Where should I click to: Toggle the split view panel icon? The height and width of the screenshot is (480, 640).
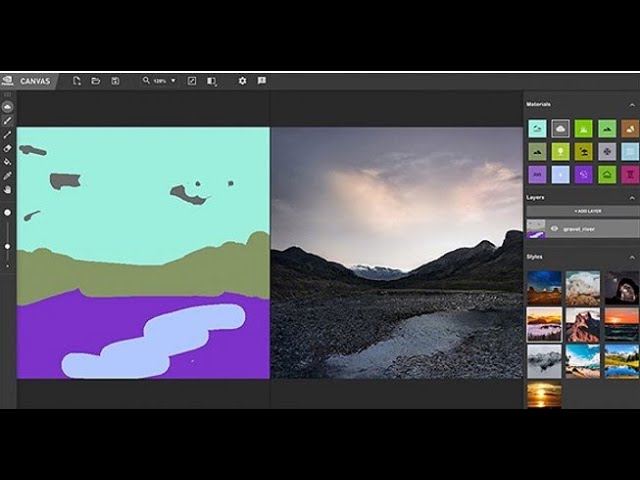[x=211, y=81]
